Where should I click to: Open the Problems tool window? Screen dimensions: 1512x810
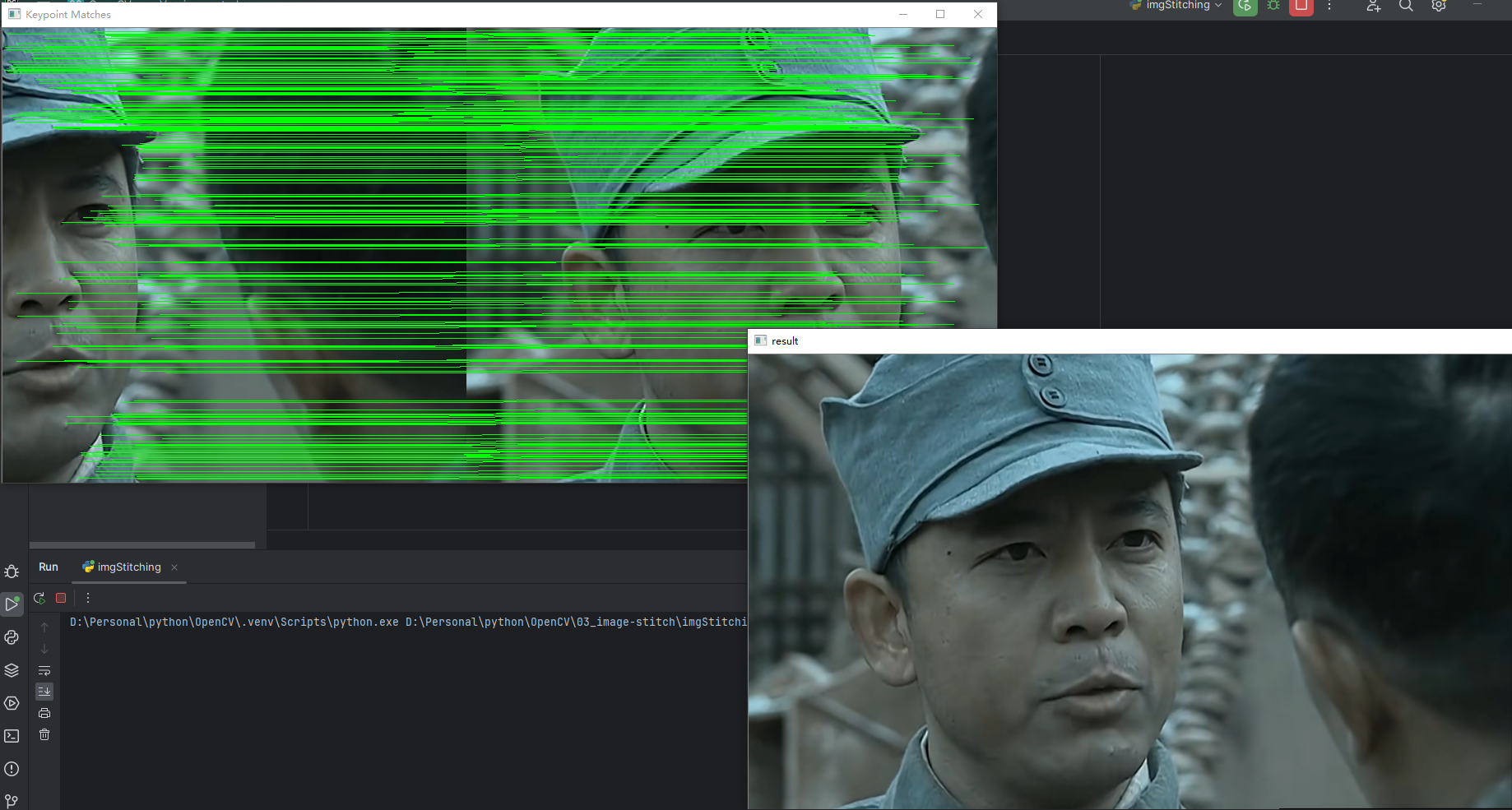click(12, 769)
